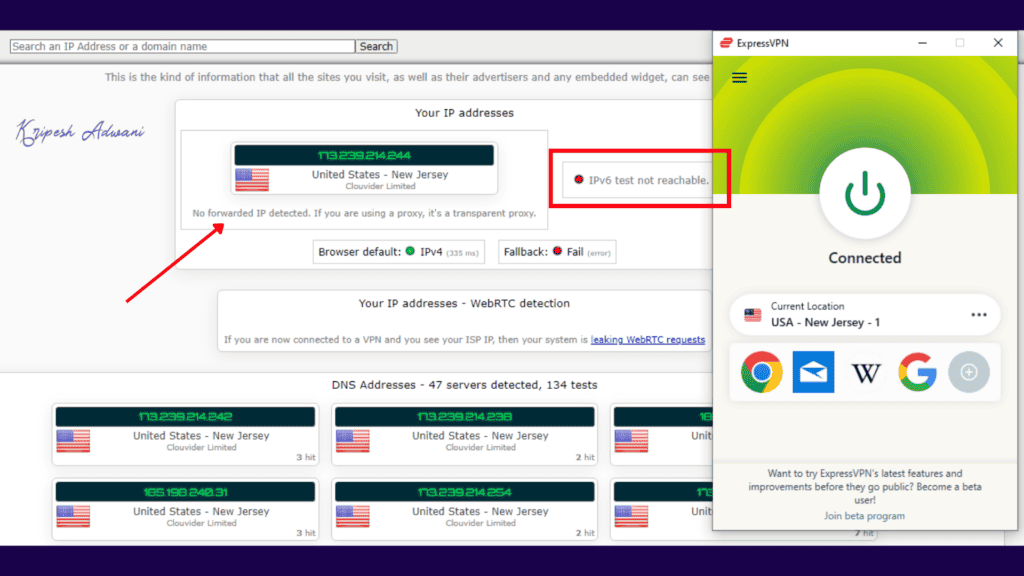Open the ExpressVPN hamburger menu

coord(739,77)
